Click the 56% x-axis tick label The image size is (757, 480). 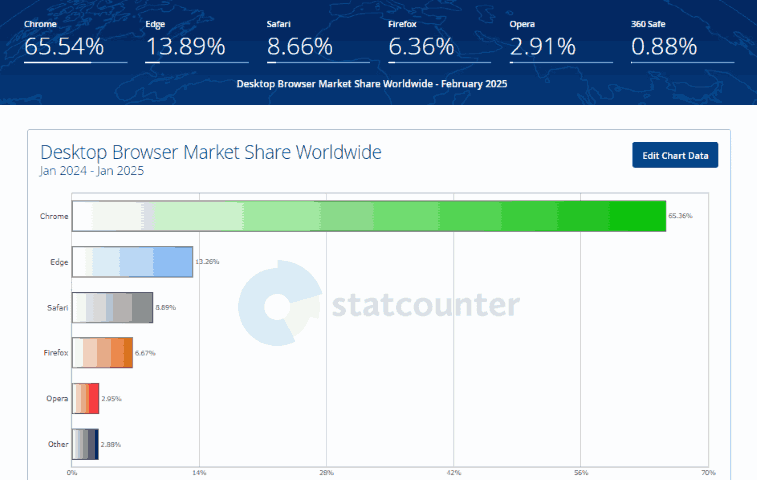(581, 473)
